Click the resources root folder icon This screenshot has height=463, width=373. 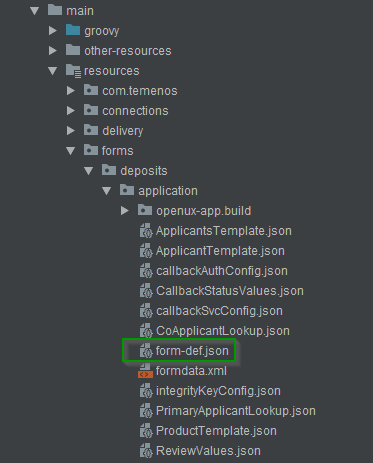[73, 71]
